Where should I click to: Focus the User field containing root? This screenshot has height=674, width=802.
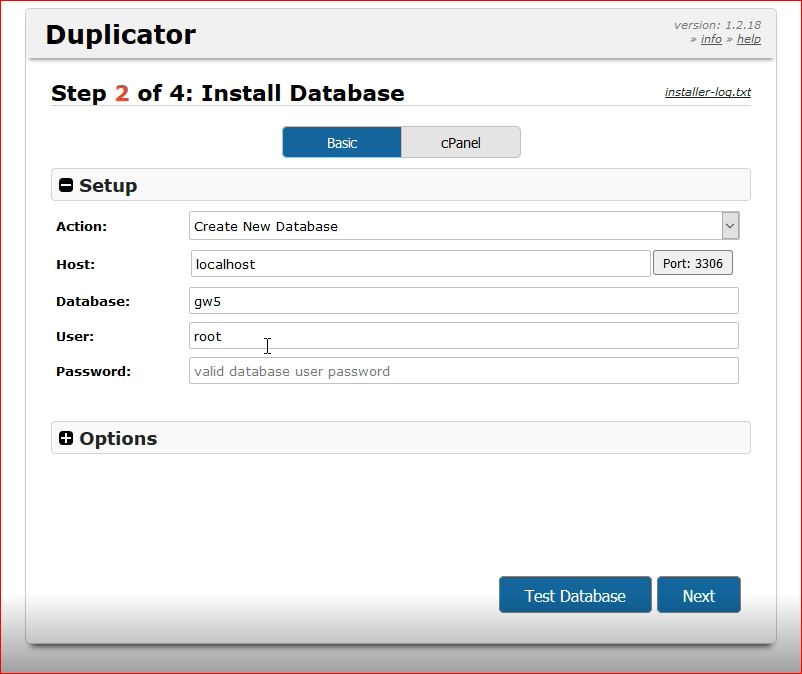point(464,336)
